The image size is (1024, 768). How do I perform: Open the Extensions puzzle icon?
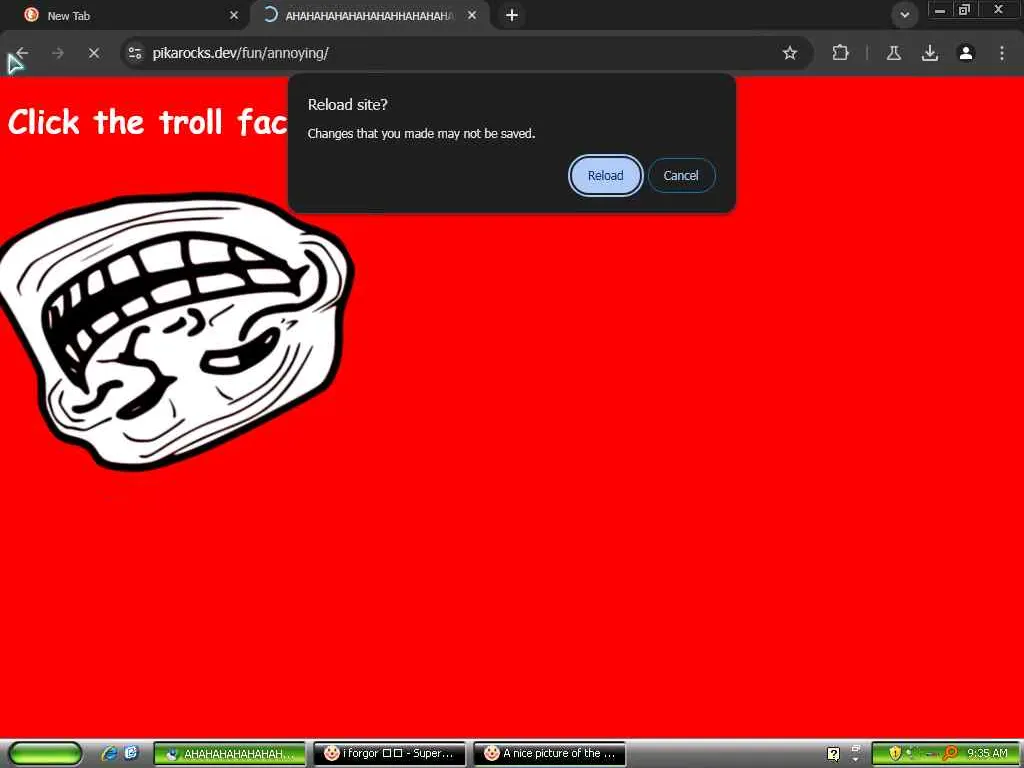[840, 53]
